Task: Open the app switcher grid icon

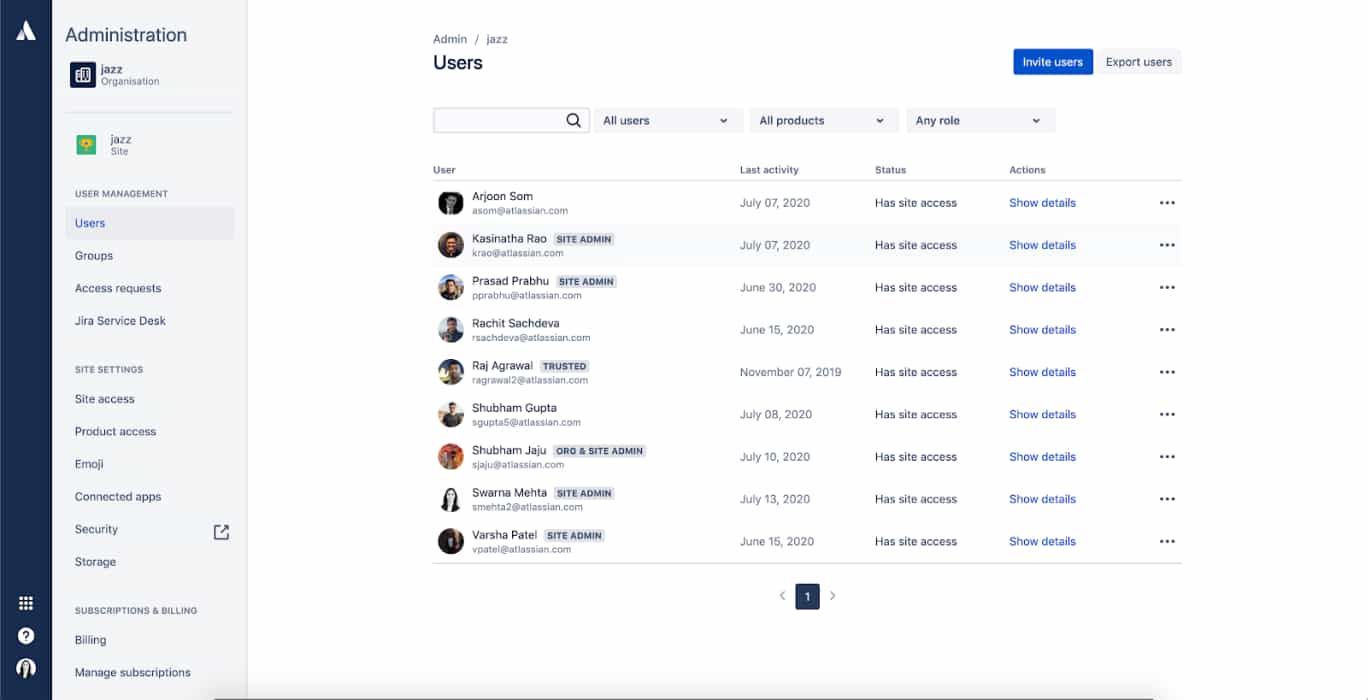Action: point(25,602)
